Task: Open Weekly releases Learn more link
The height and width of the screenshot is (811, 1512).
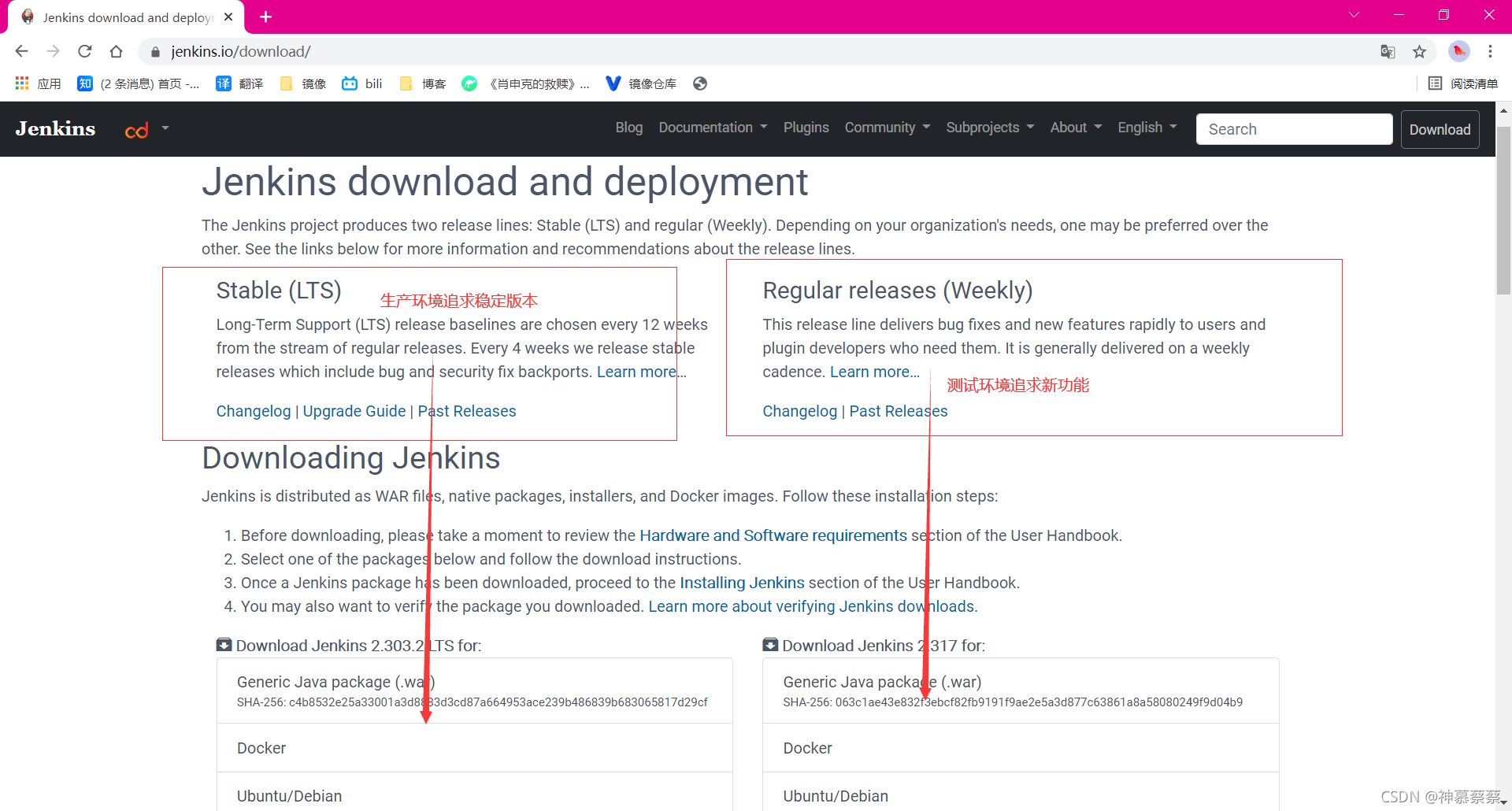Action: point(874,372)
